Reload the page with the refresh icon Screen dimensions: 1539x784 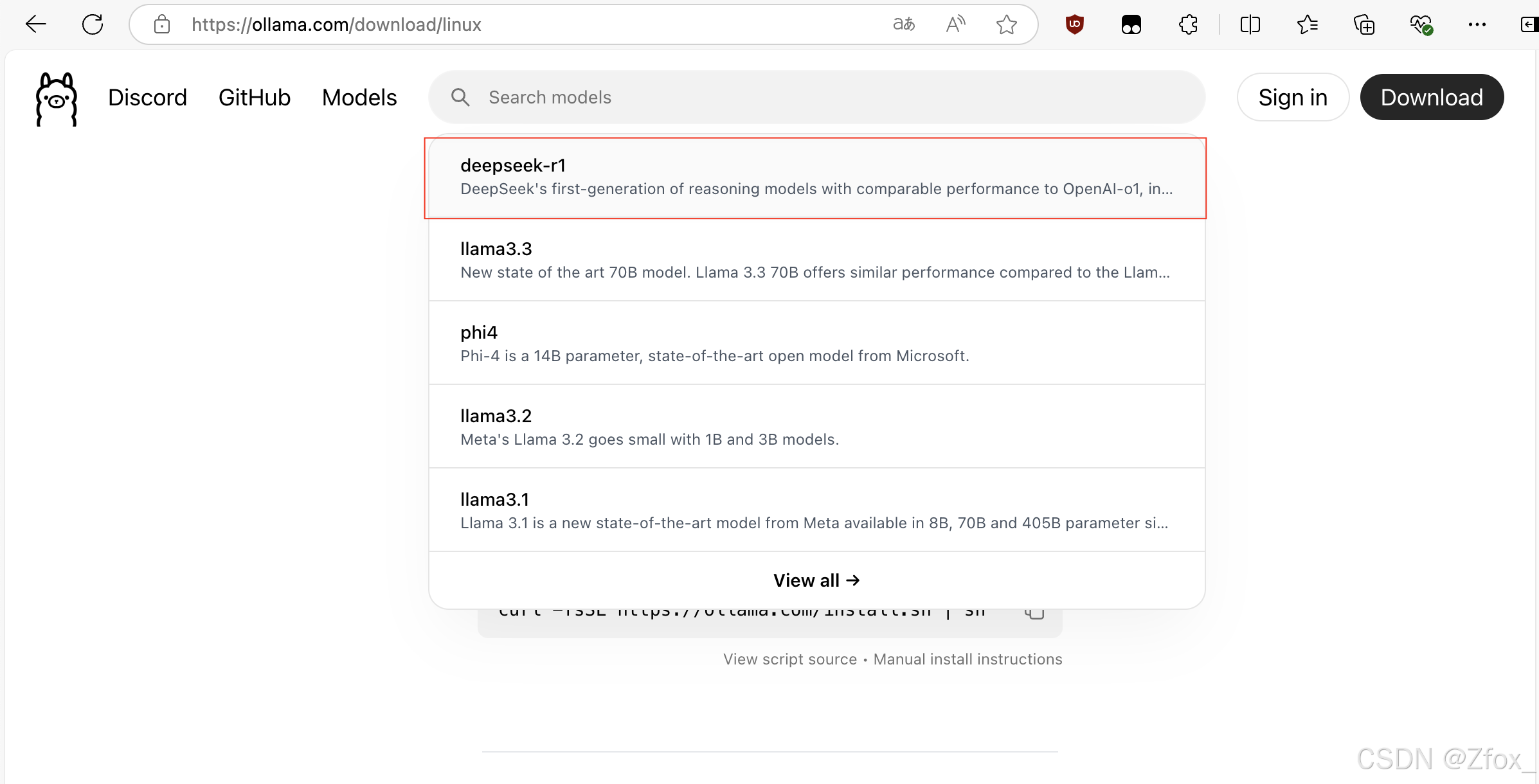(93, 24)
